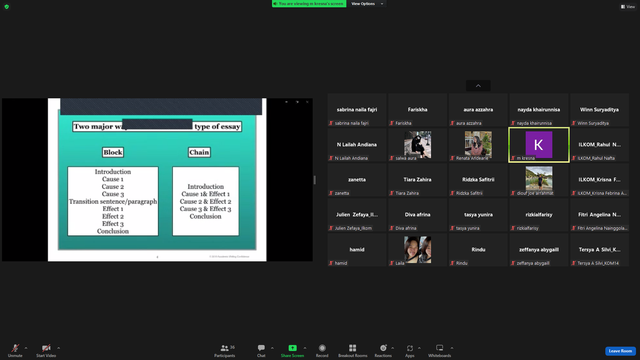The width and height of the screenshot is (640, 360).
Task: Select the Tersya A Silvi tile
Action: coord(599,250)
